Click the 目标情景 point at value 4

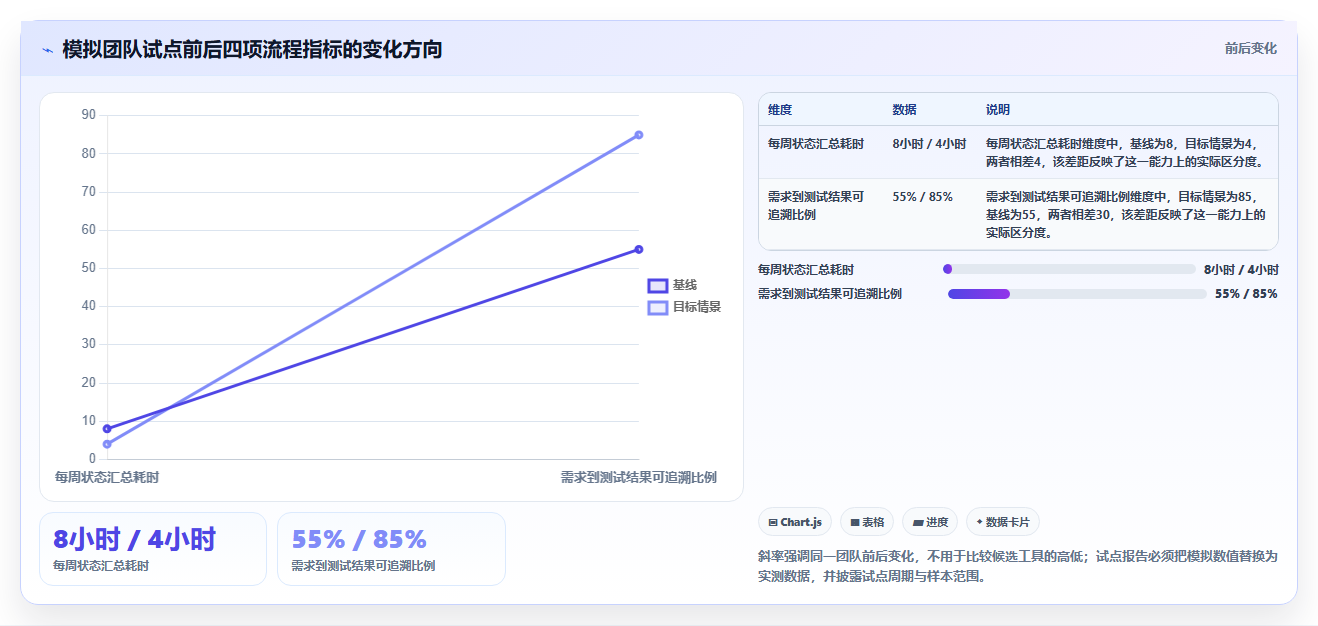(107, 444)
